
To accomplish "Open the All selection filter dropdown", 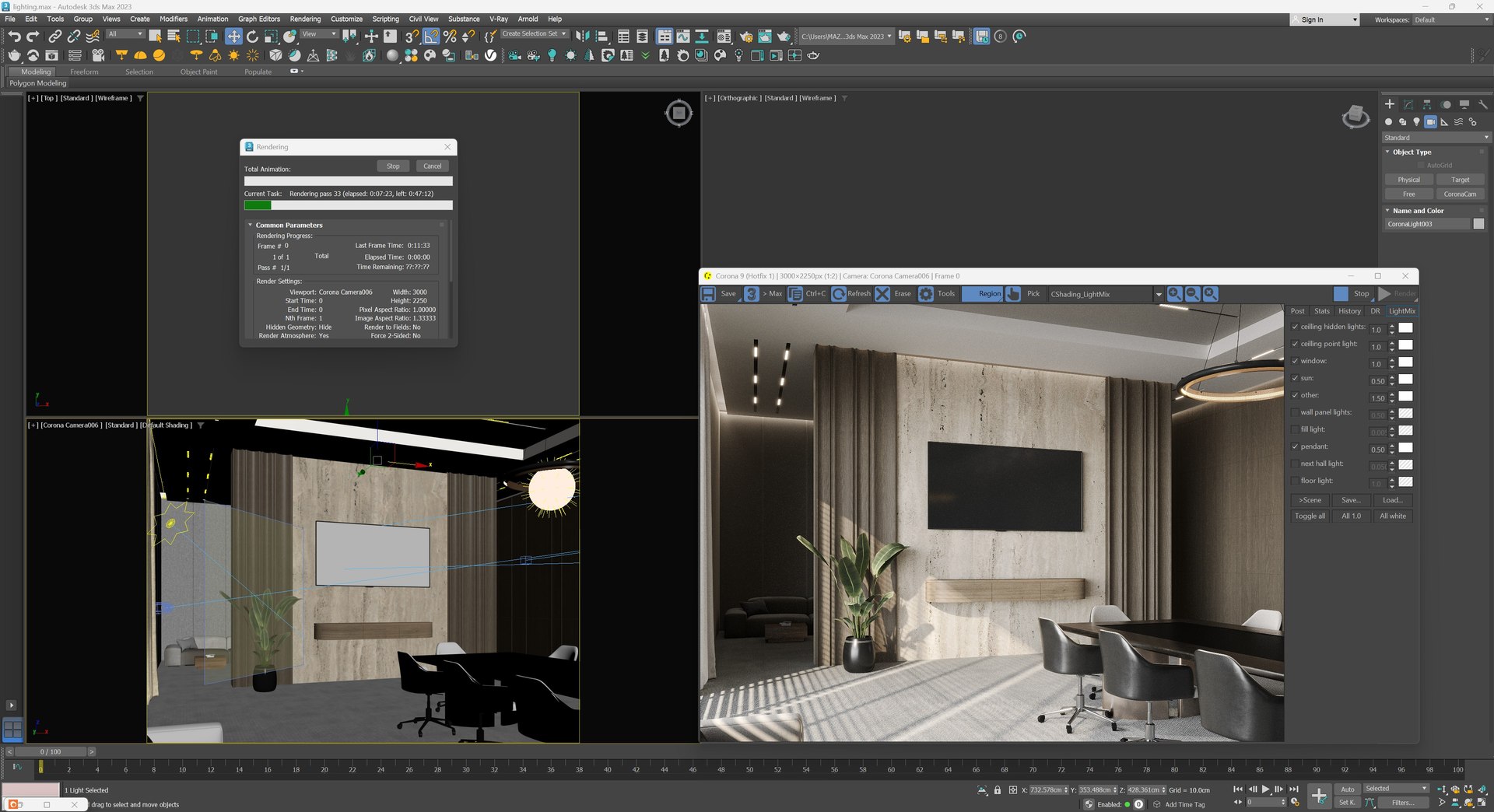I will [125, 34].
